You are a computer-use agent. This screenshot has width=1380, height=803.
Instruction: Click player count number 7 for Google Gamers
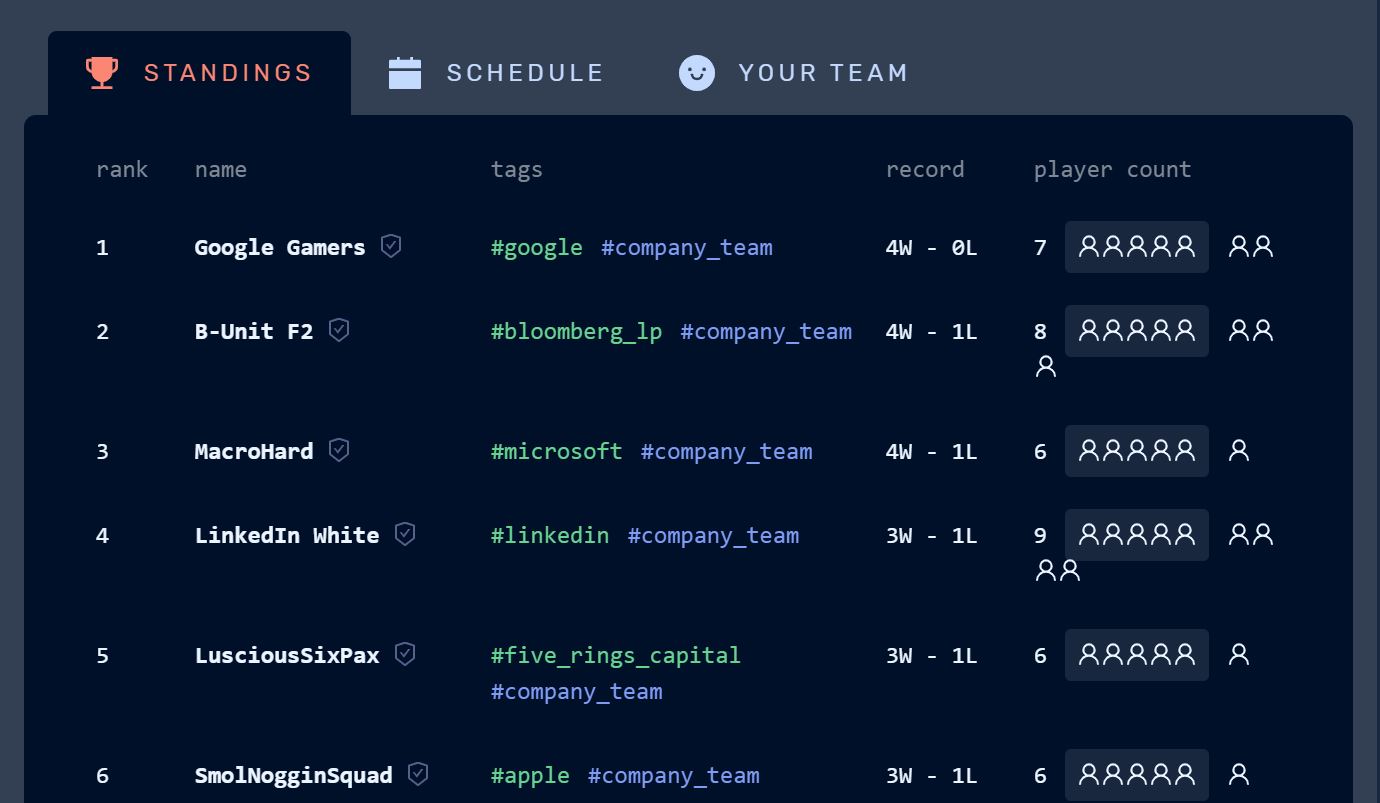(x=1040, y=248)
